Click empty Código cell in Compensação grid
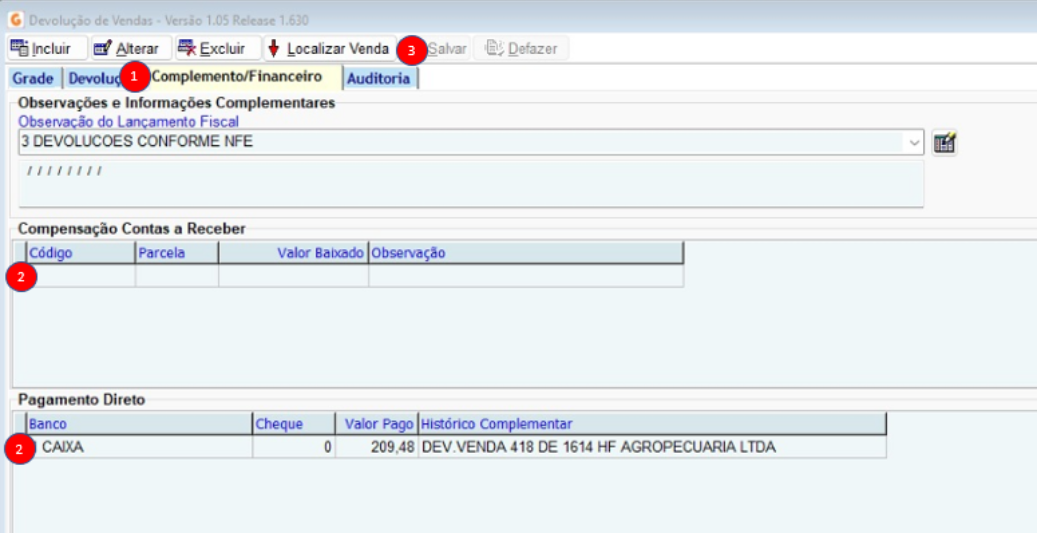 tap(80, 276)
